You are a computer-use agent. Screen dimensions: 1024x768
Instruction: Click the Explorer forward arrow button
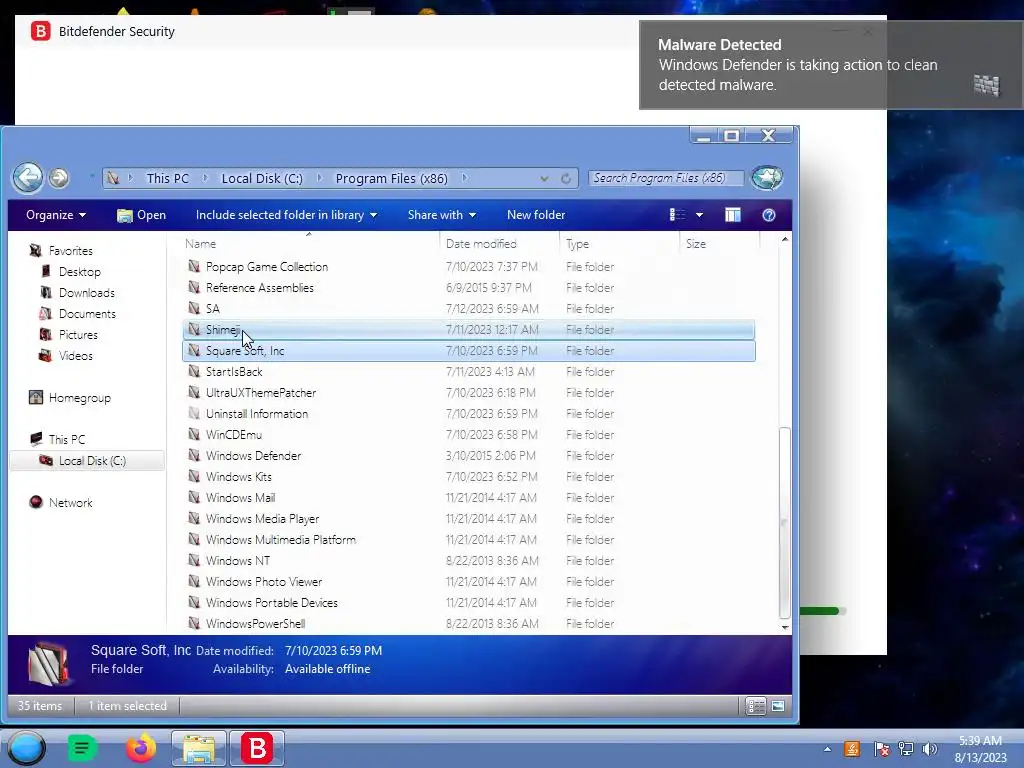point(59,178)
